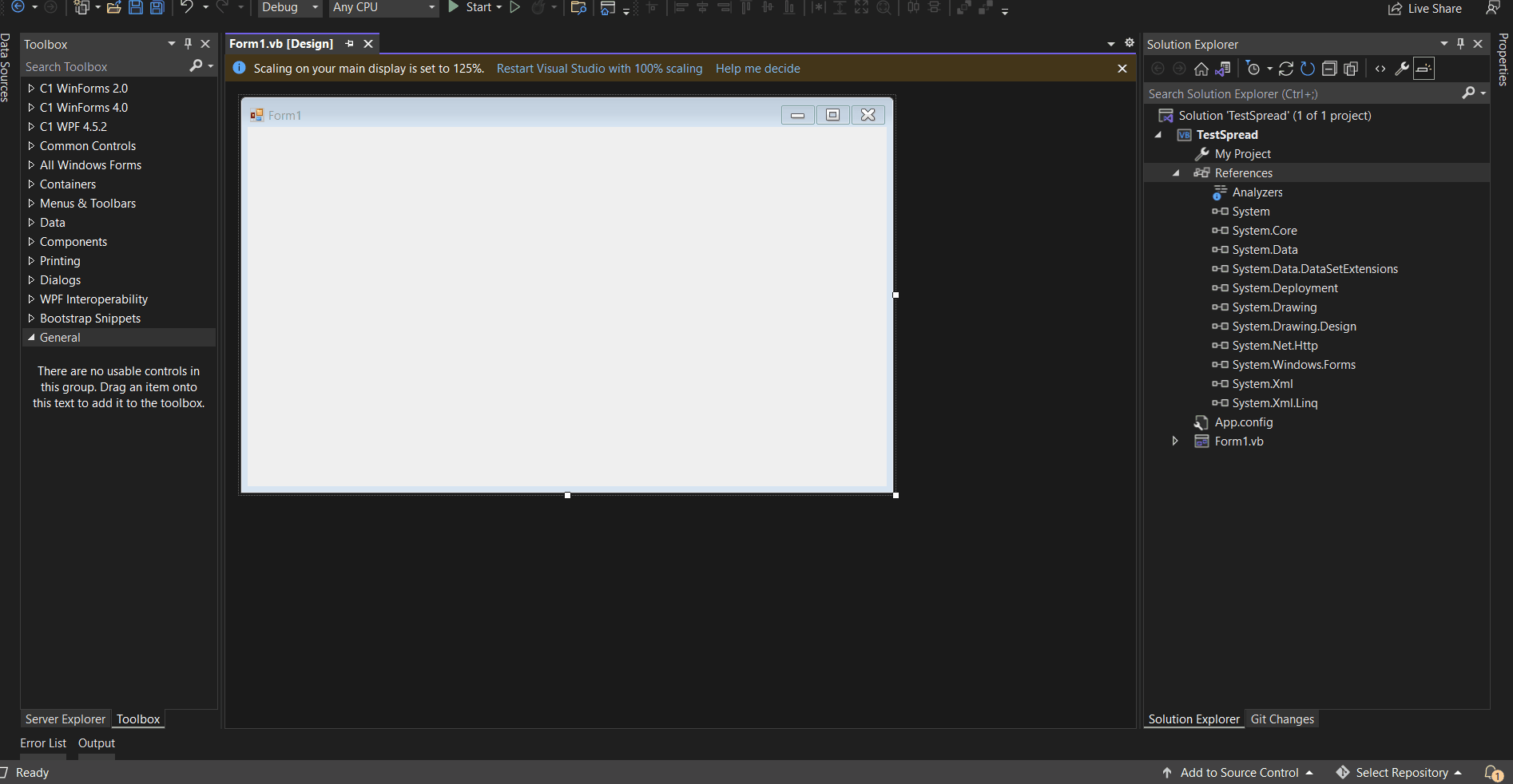Click the Search Toolbox input field
The width and height of the screenshot is (1513, 784).
[104, 67]
